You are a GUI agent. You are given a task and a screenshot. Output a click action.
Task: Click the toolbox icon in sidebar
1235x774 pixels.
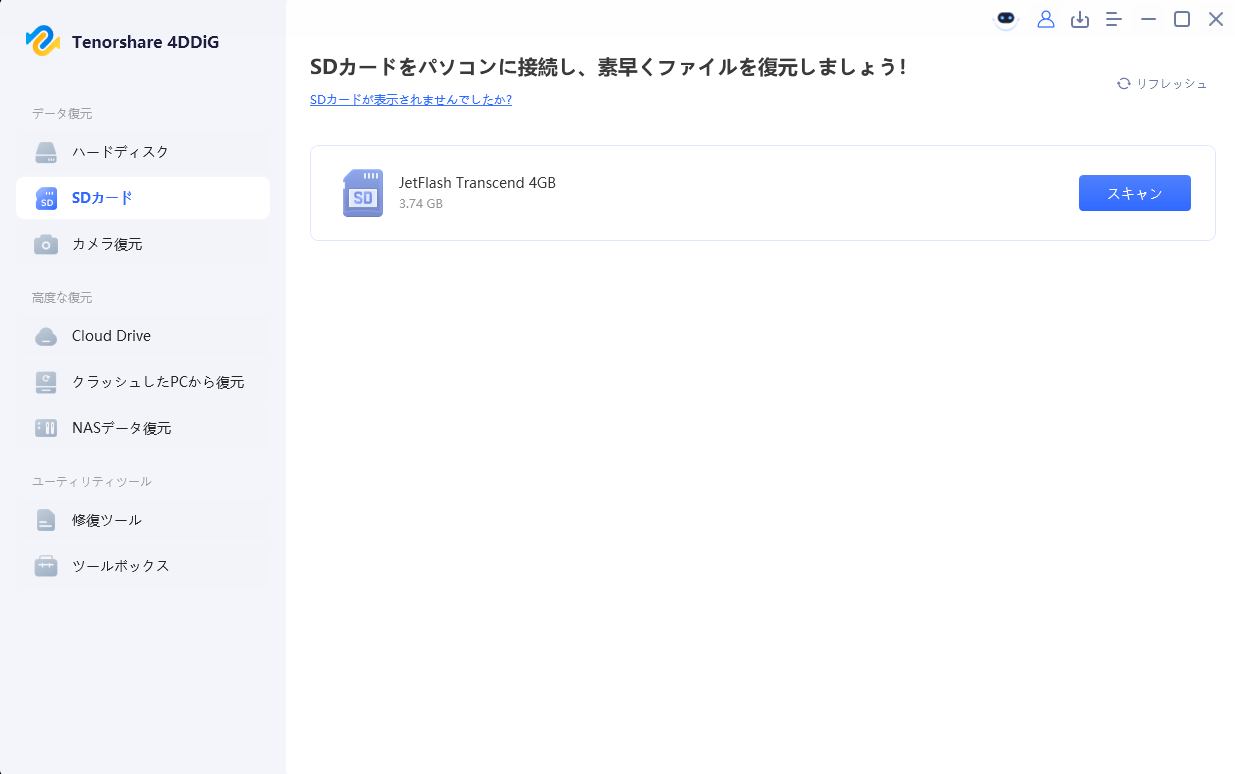[x=46, y=566]
